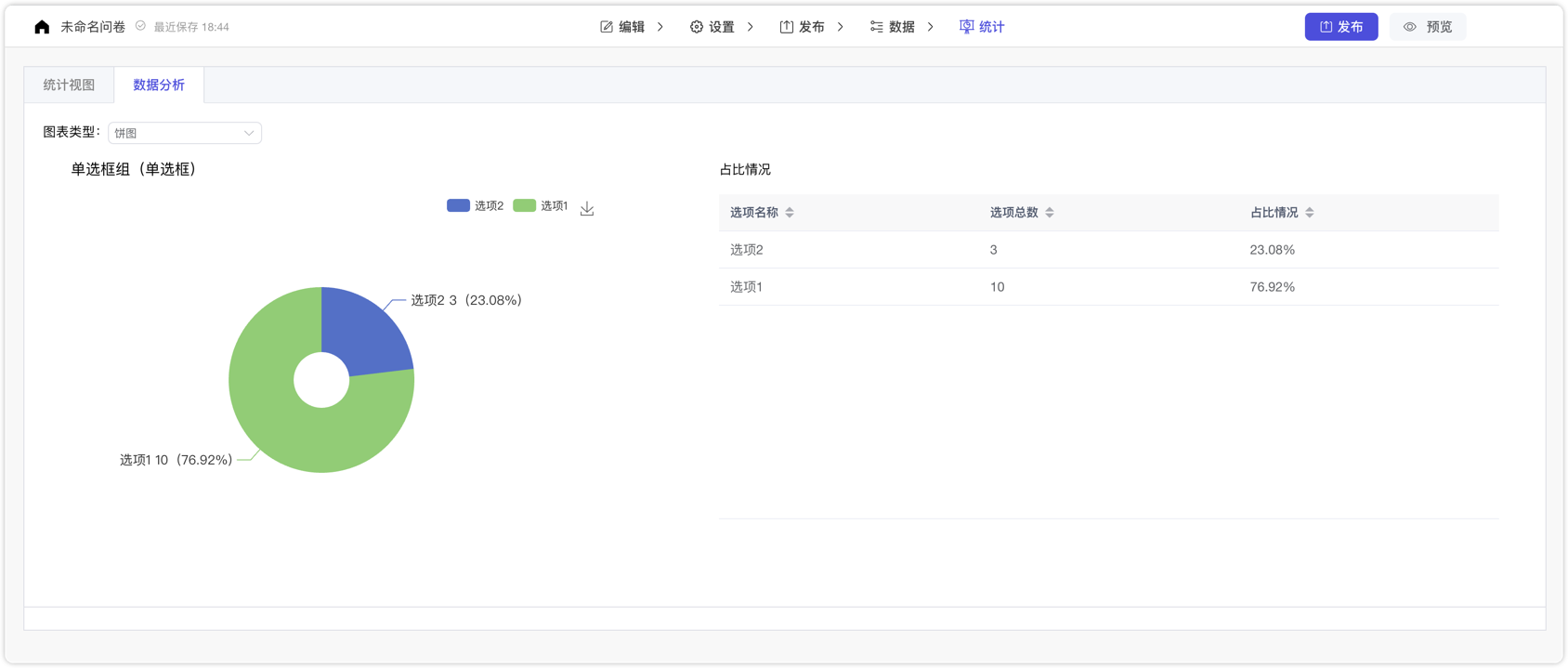
Task: Click 选项1 cell in table
Action: (746, 287)
